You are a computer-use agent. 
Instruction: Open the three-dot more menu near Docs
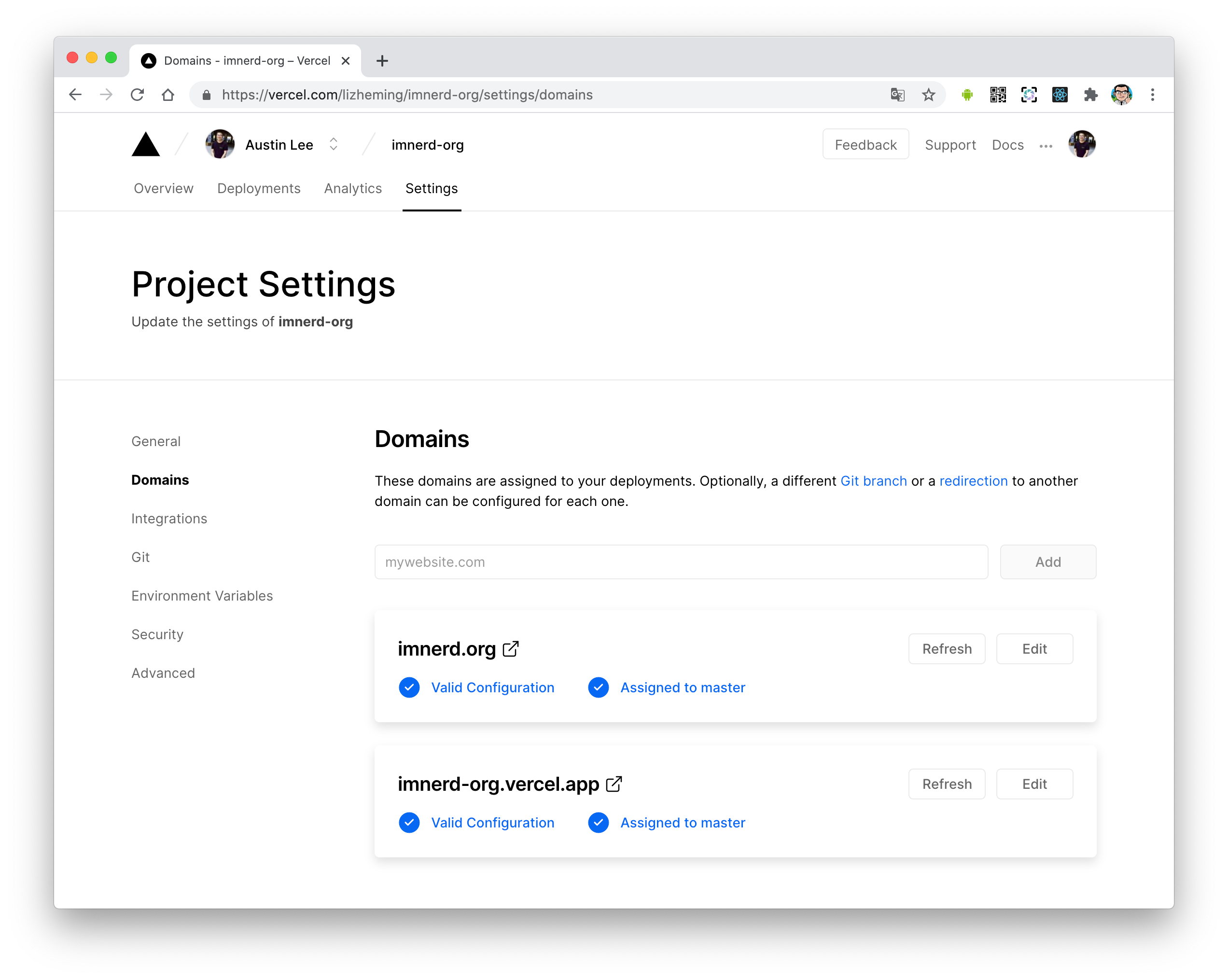(x=1046, y=146)
